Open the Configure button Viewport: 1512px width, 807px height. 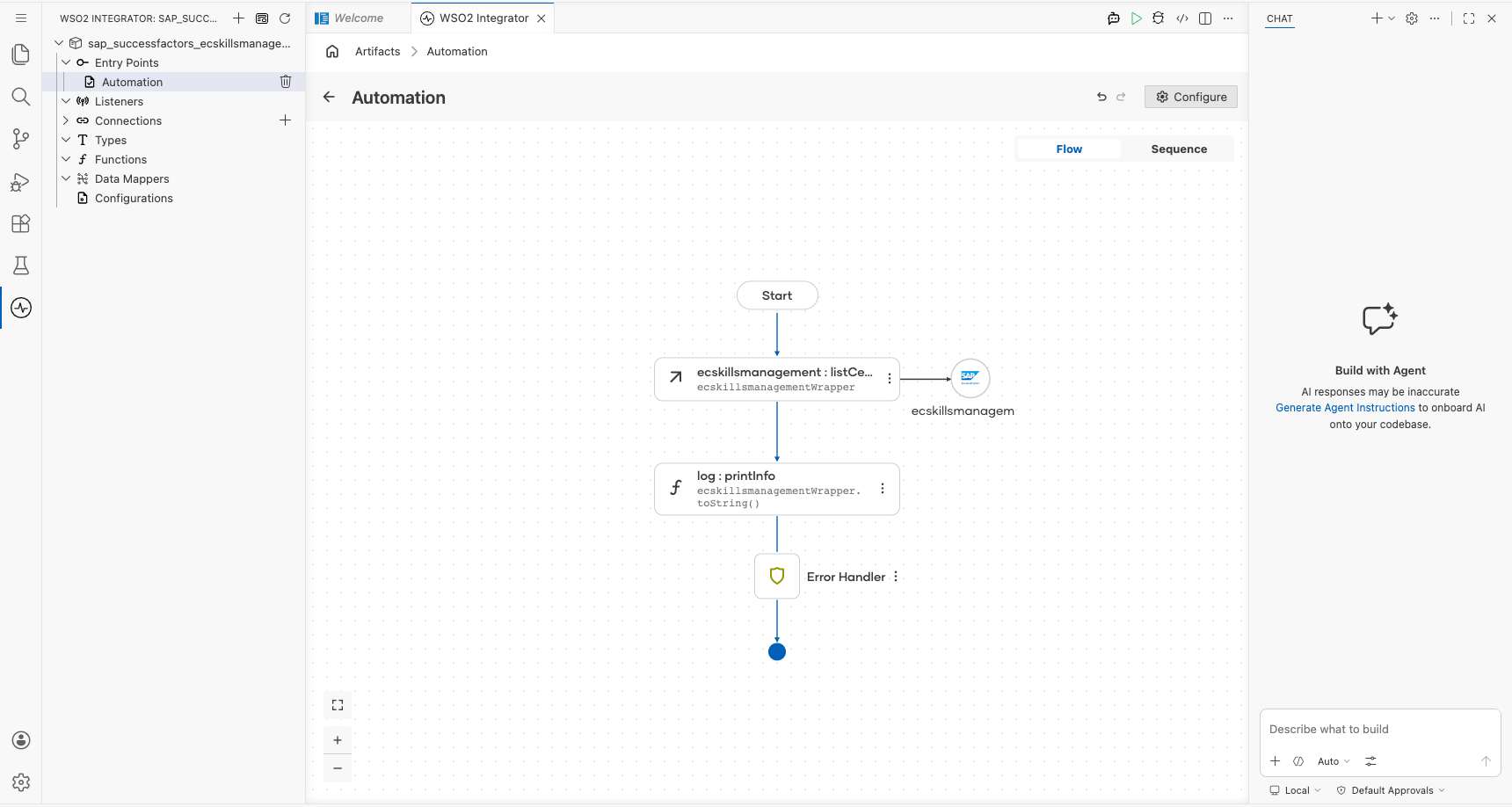tap(1191, 97)
